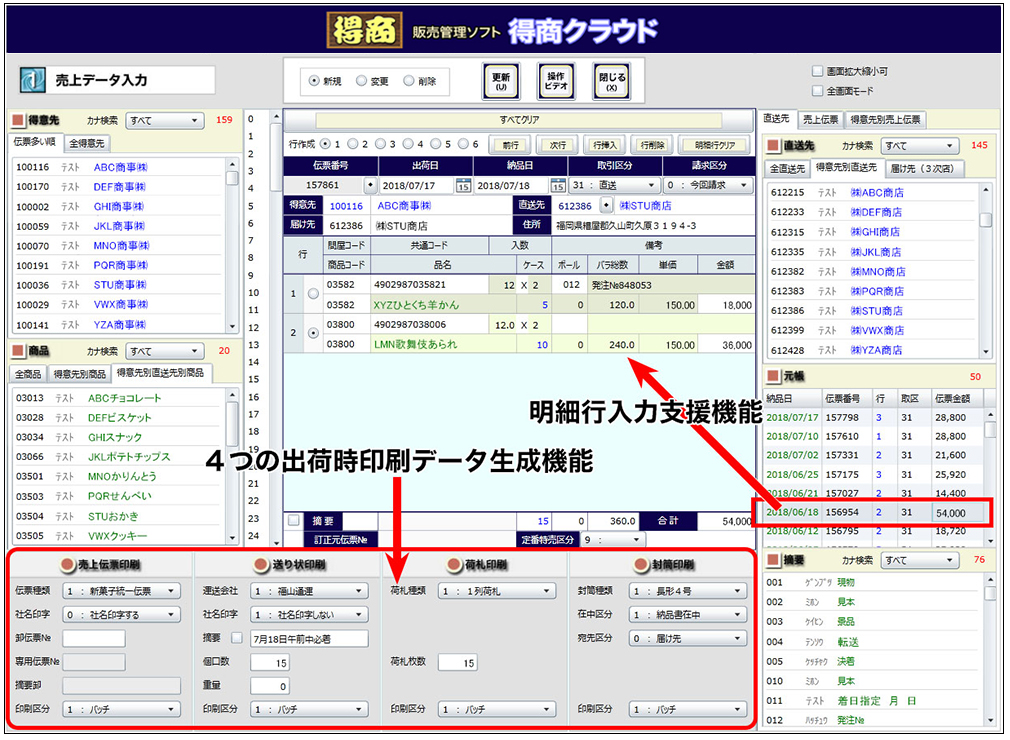The image size is (1010, 740).
Task: Switch to the 得意先別売上伝票 tab
Action: 884,119
